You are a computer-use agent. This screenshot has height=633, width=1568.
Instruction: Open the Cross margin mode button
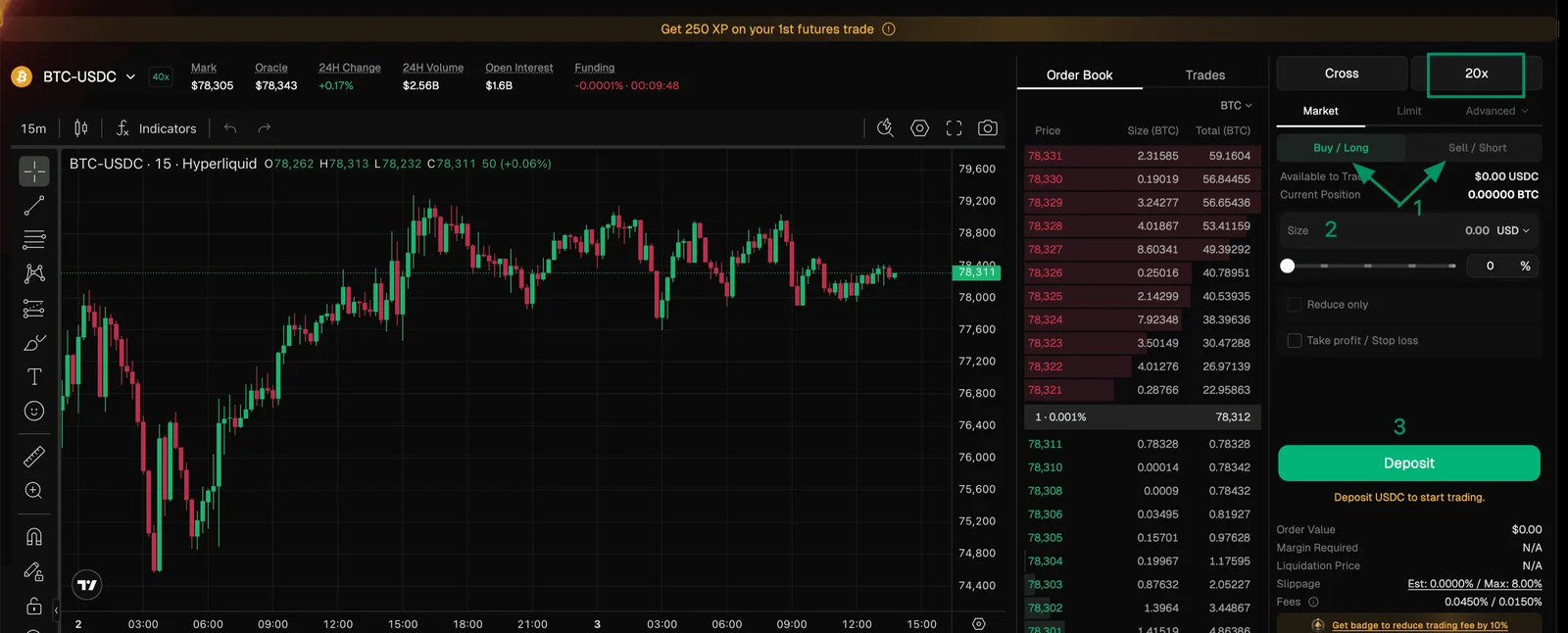(x=1342, y=73)
